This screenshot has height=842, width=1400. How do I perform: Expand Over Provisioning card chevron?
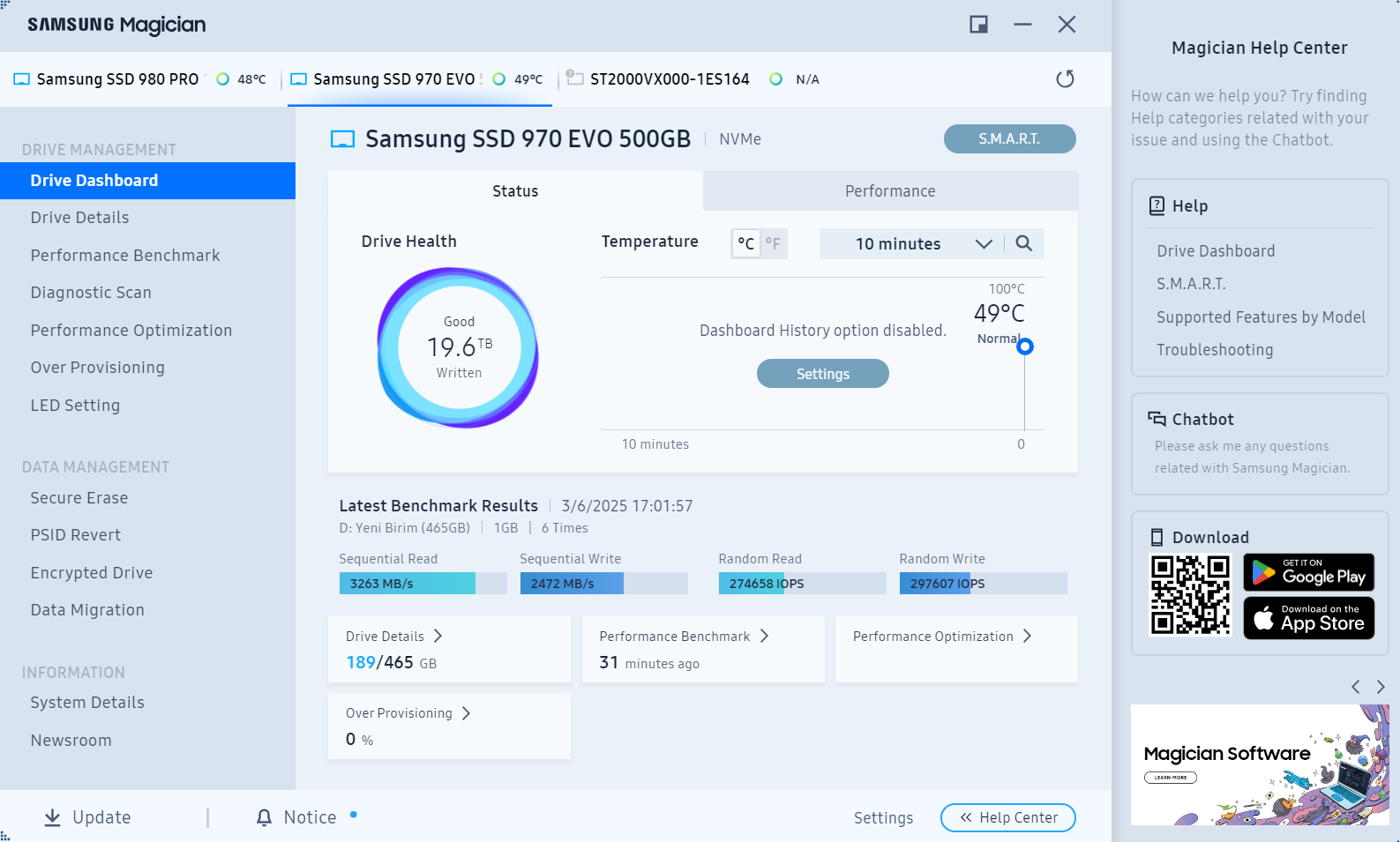point(466,713)
